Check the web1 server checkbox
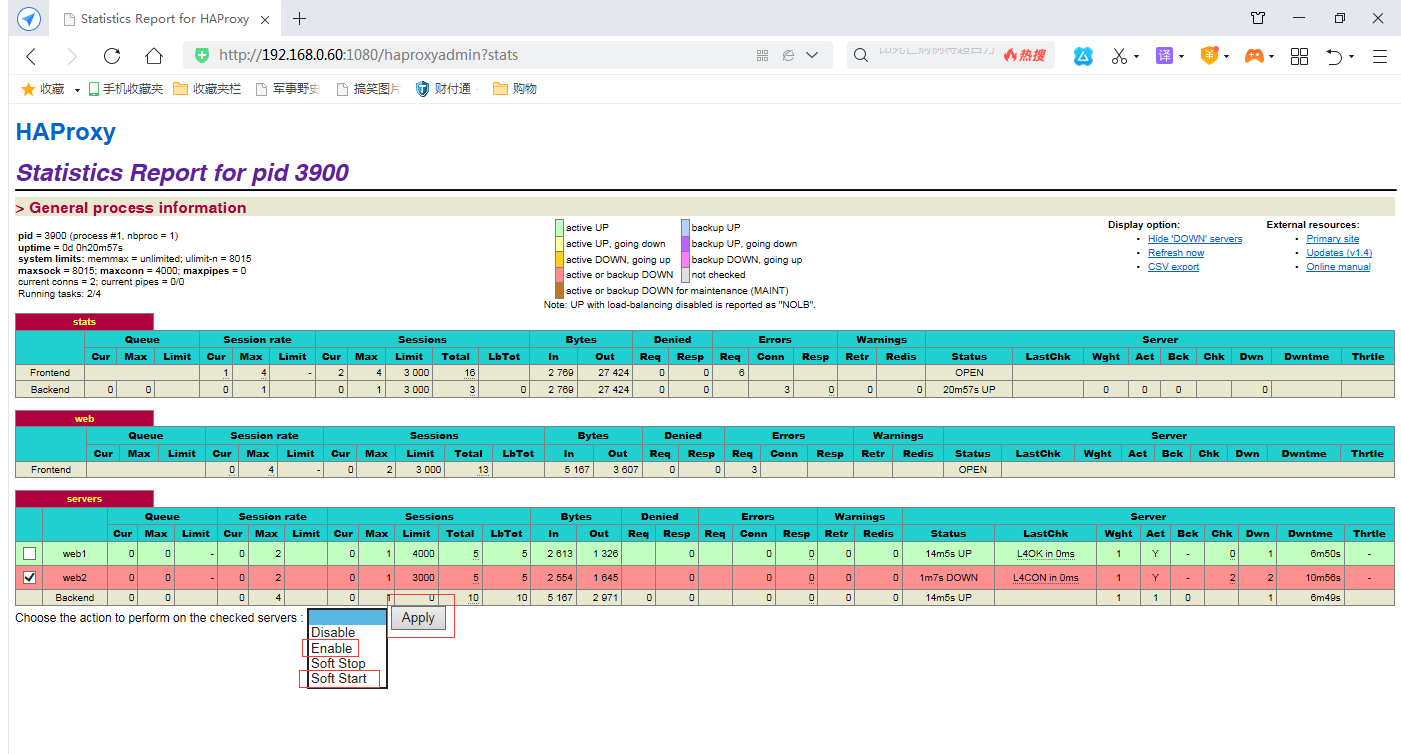 [x=29, y=553]
